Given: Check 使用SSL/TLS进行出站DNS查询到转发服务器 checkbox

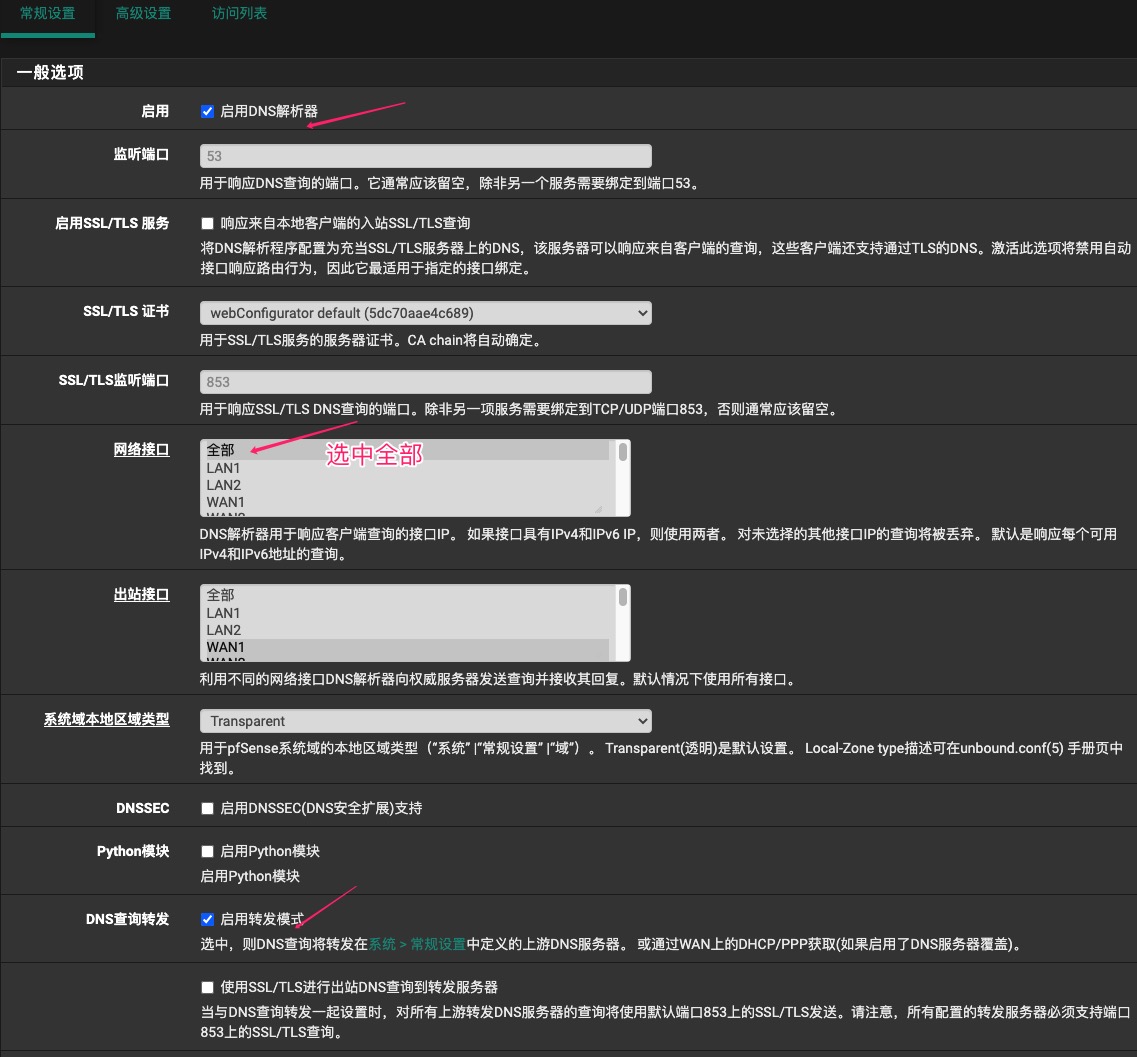Looking at the screenshot, I should pos(208,987).
